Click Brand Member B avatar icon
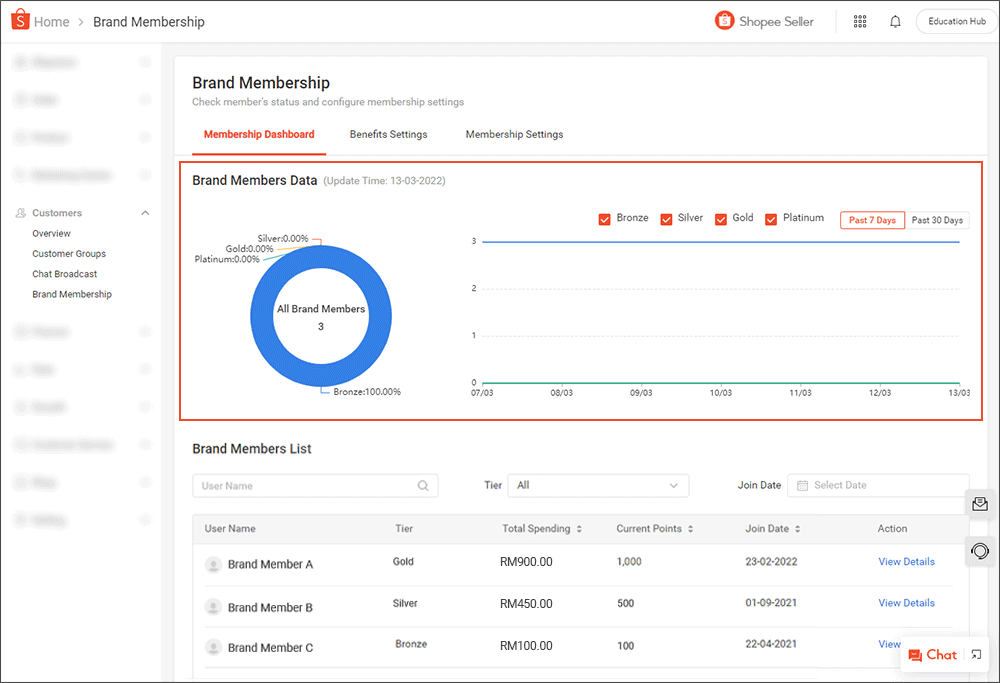Screen dimensions: 1000x683 pos(213,607)
